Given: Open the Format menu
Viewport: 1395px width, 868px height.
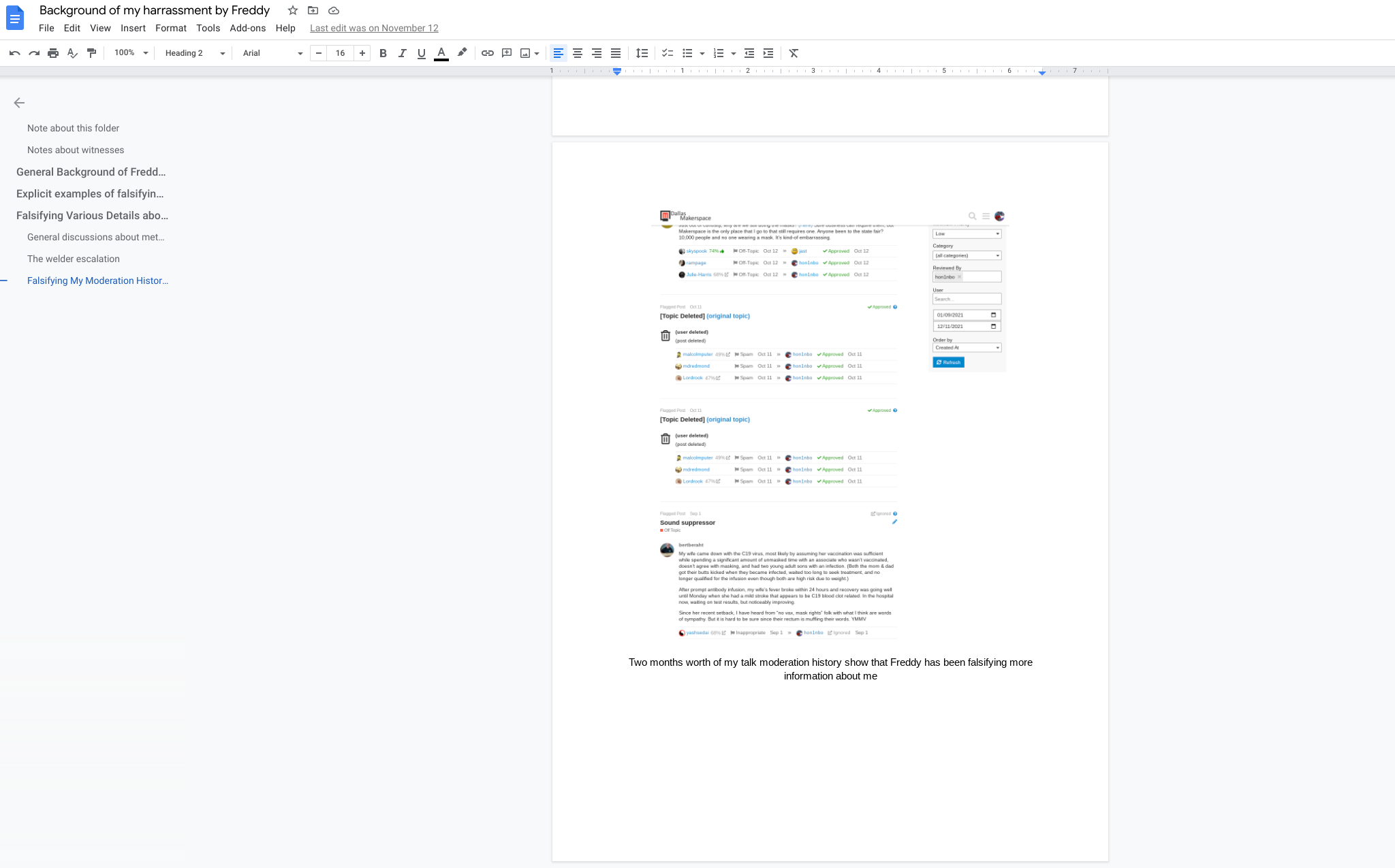Looking at the screenshot, I should [x=170, y=28].
